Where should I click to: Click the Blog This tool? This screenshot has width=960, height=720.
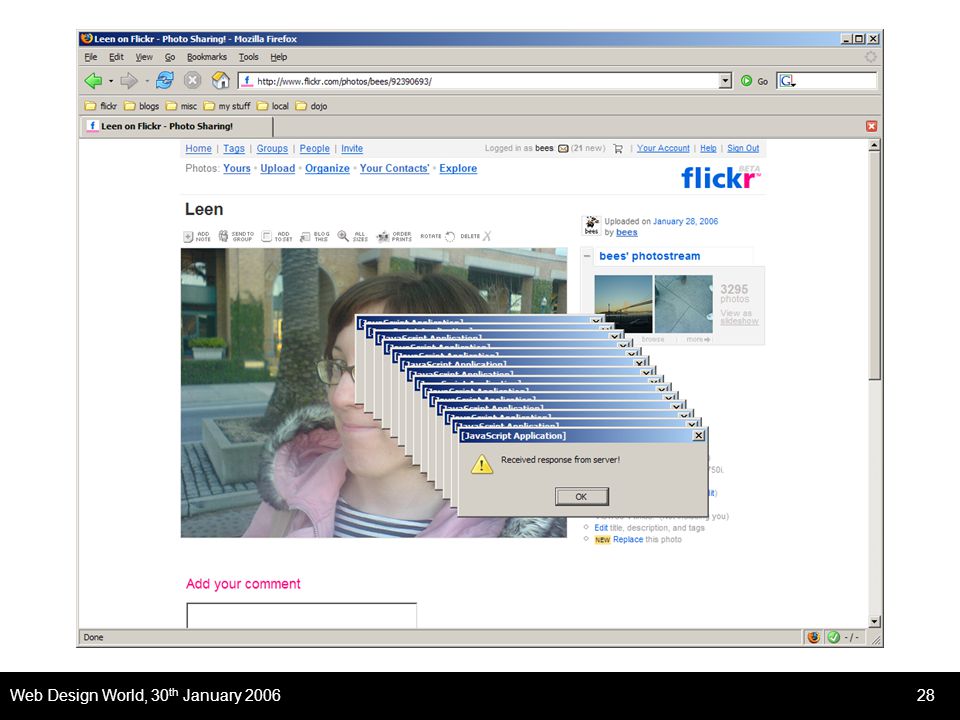click(315, 236)
